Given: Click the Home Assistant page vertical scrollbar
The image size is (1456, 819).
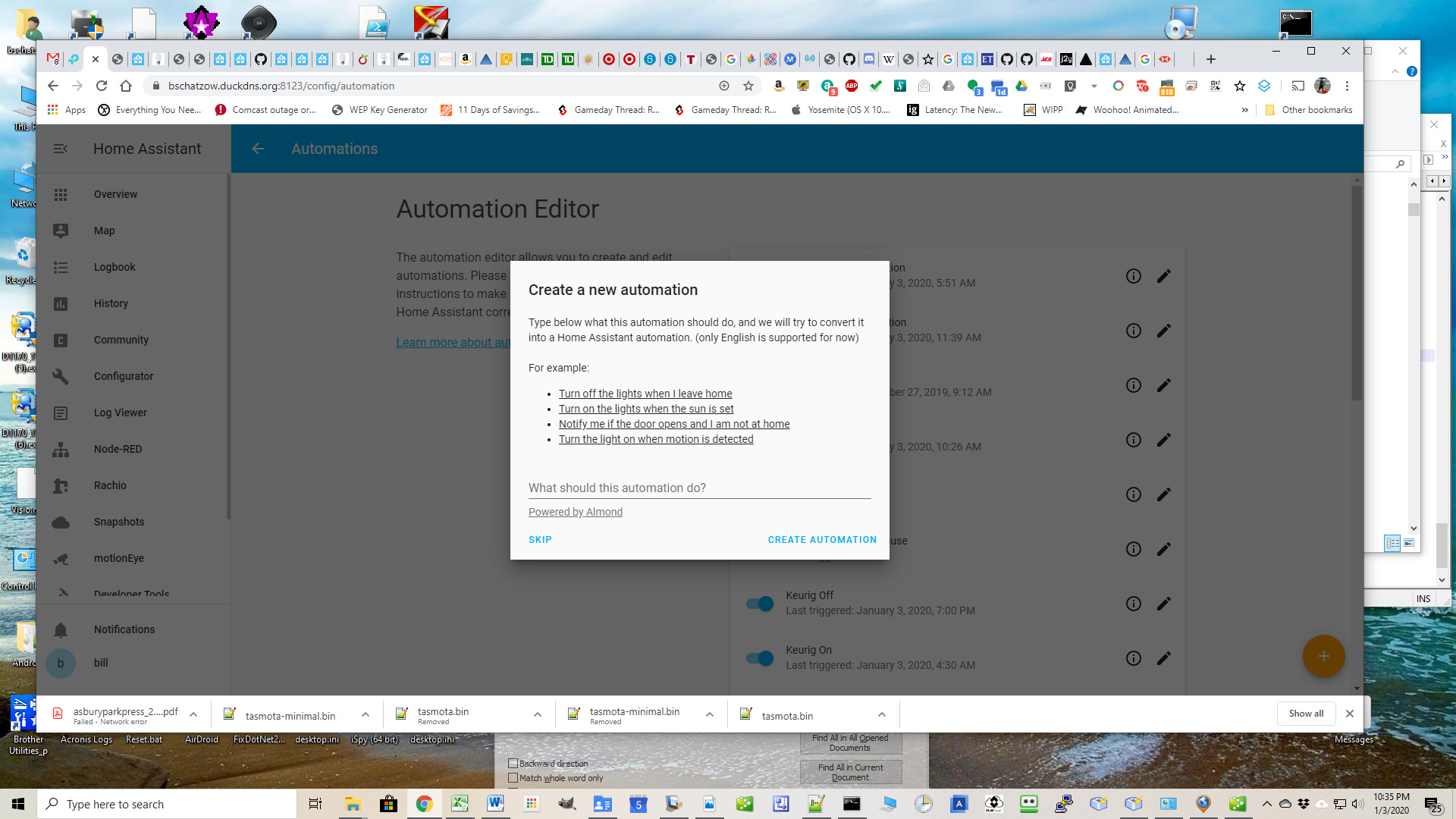Looking at the screenshot, I should (1357, 293).
